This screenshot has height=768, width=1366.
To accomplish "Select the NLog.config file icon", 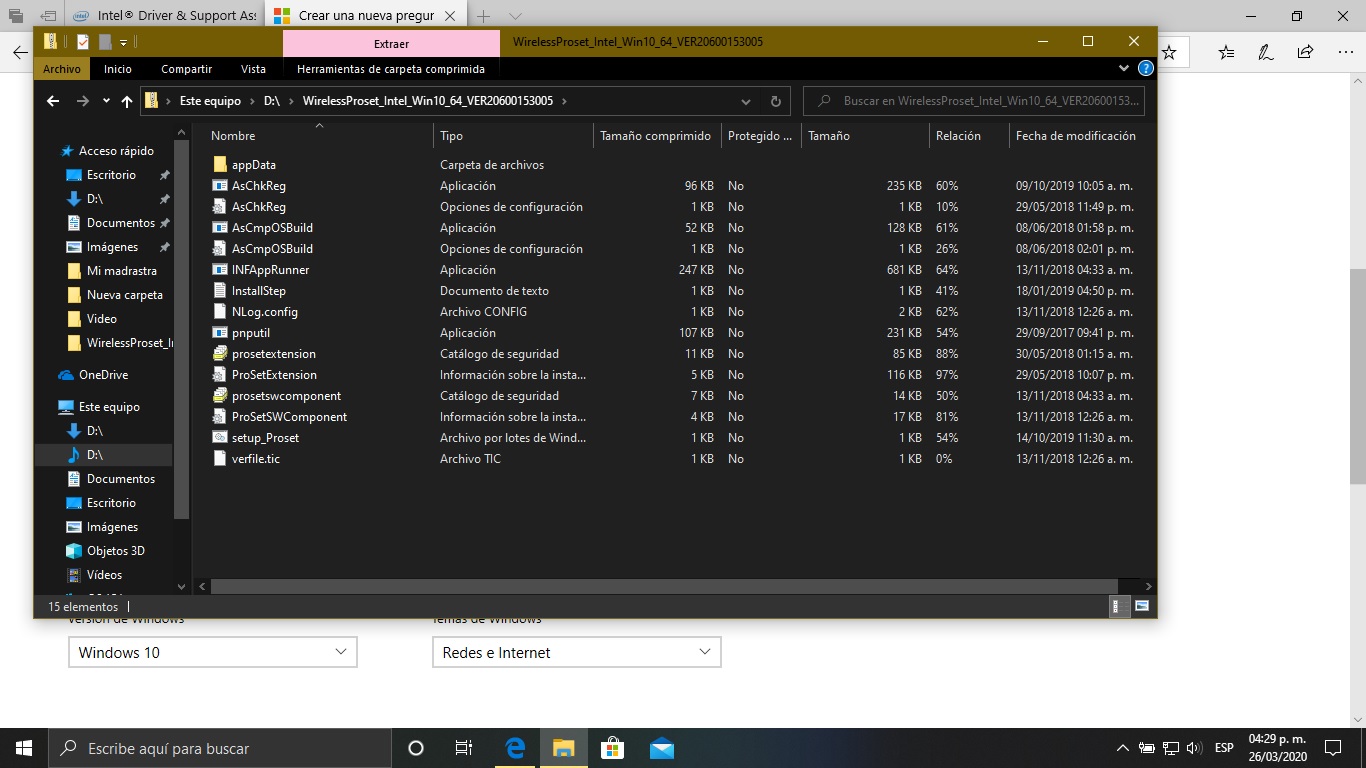I will (x=221, y=311).
